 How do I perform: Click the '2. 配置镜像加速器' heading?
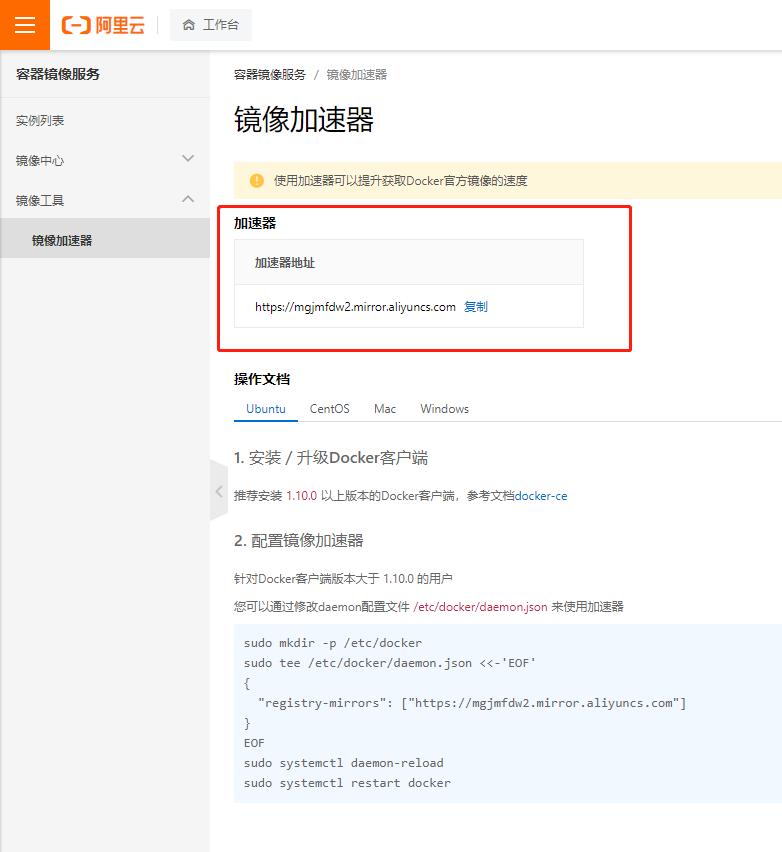tap(299, 541)
